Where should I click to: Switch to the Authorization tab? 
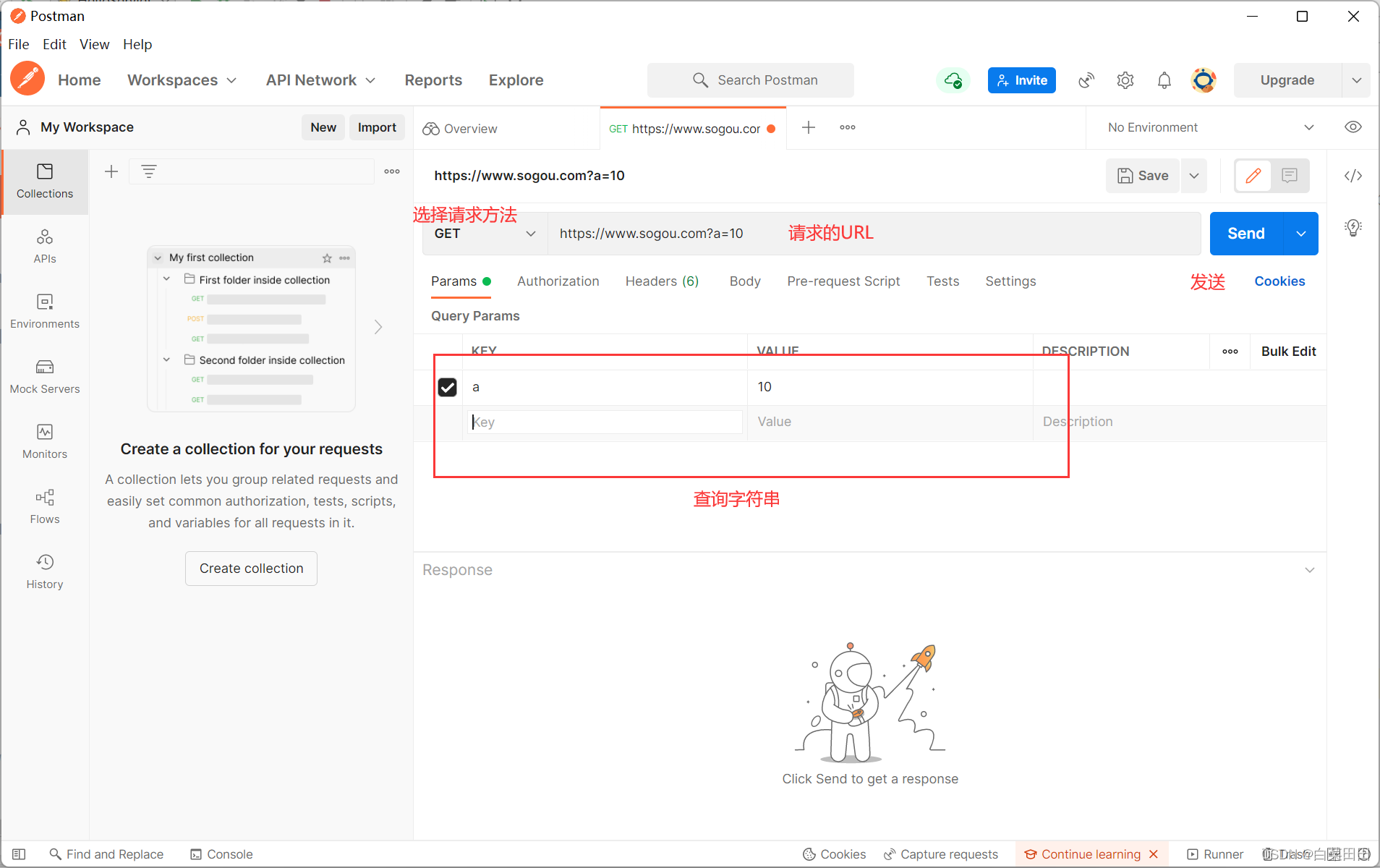pos(558,281)
